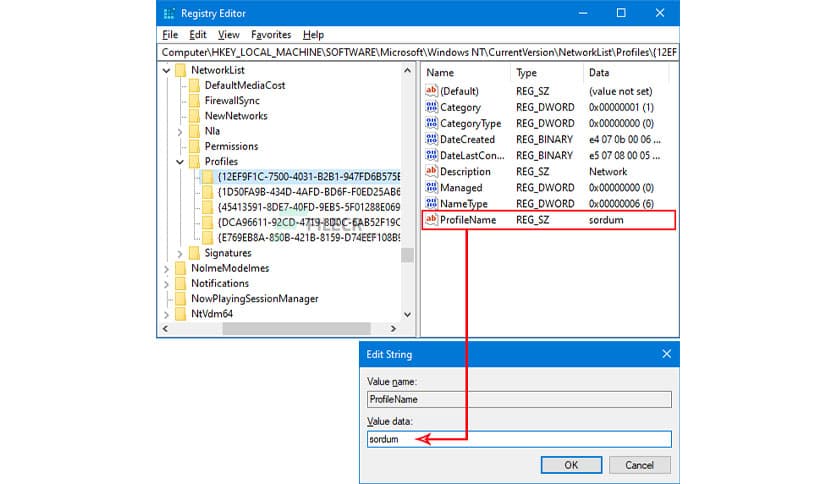Expand the NolmeModelmes tree node
The image size is (836, 484).
coord(166,269)
